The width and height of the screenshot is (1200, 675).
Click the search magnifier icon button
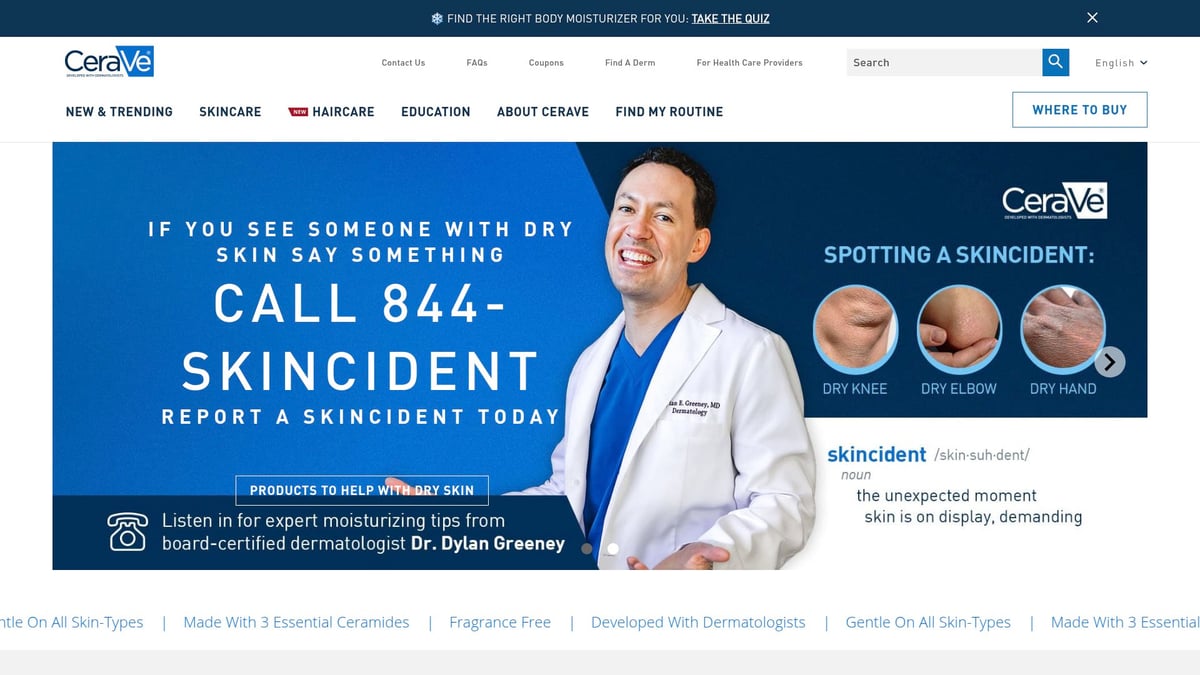point(1055,62)
